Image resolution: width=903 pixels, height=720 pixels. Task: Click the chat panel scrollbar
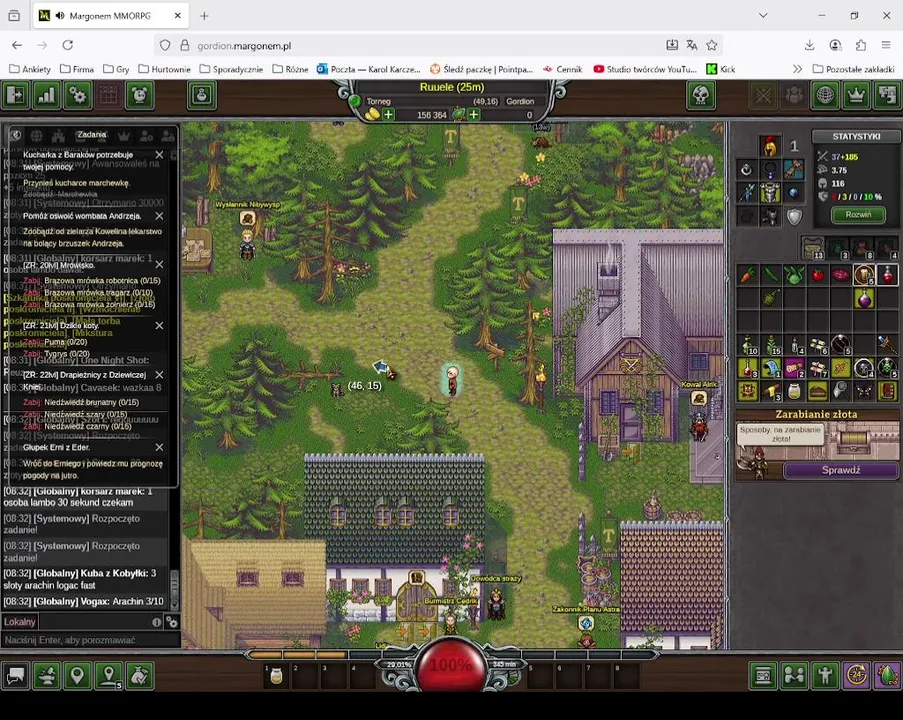[174, 588]
